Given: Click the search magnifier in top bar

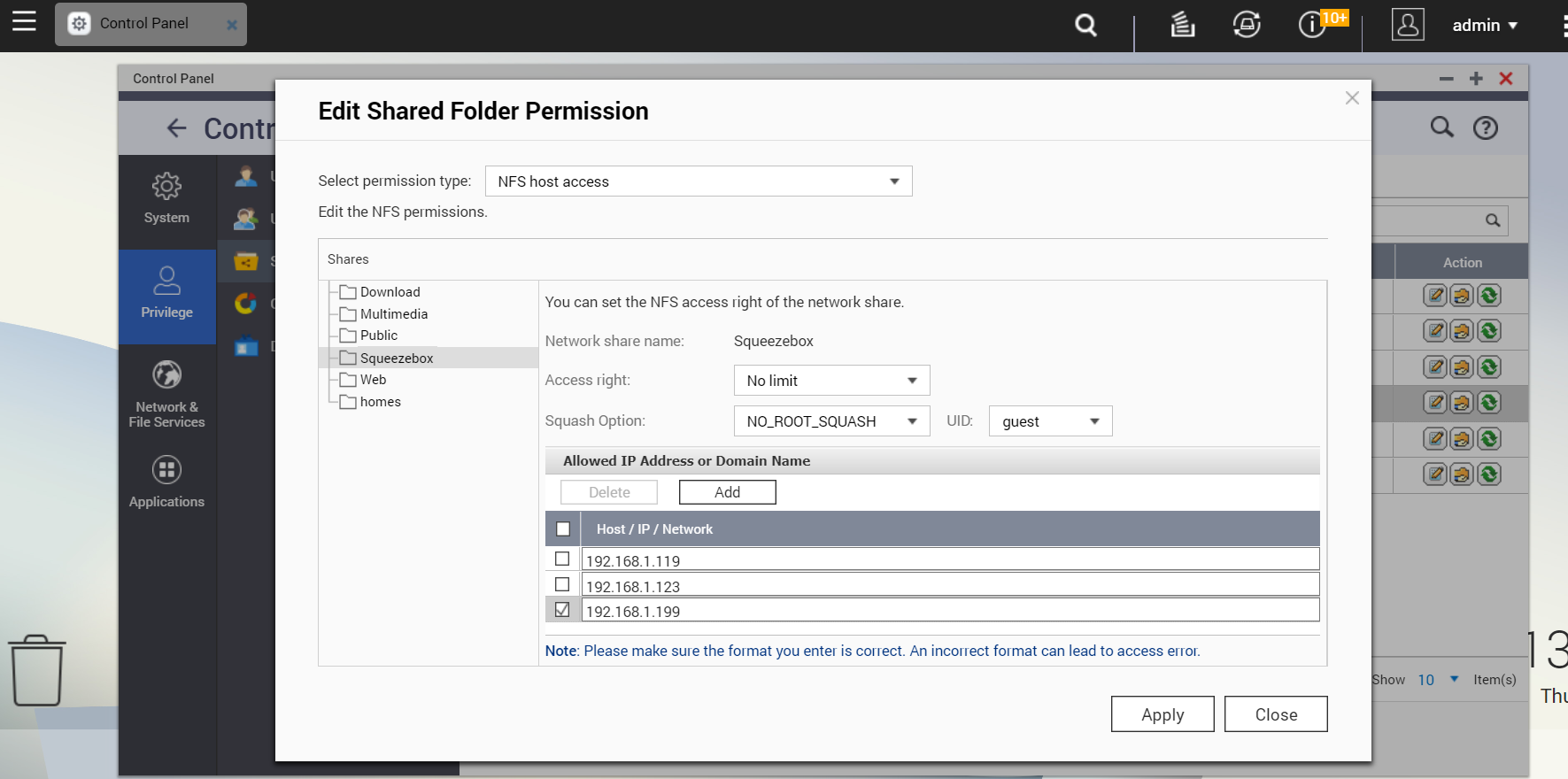Looking at the screenshot, I should 1085,25.
